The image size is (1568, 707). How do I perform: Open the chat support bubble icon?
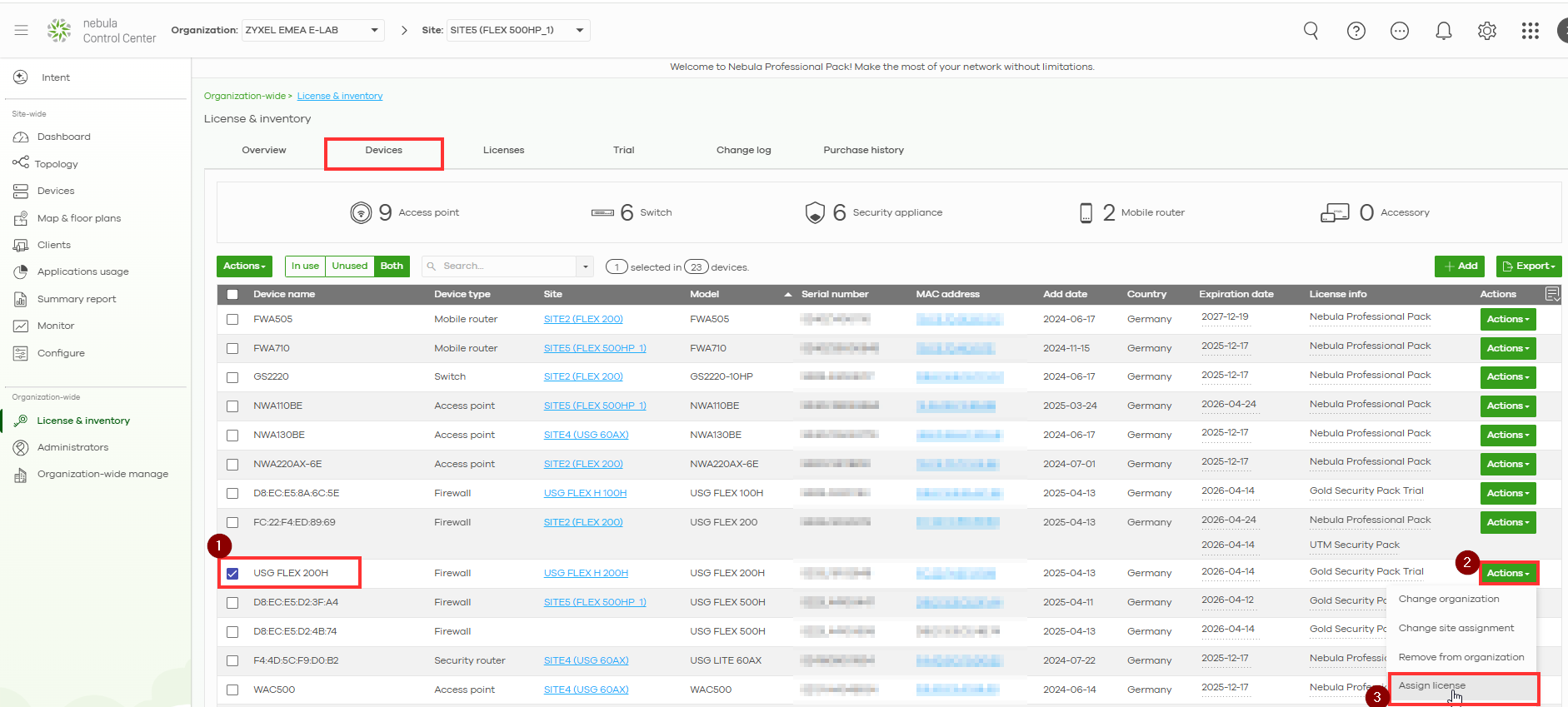coord(1400,31)
